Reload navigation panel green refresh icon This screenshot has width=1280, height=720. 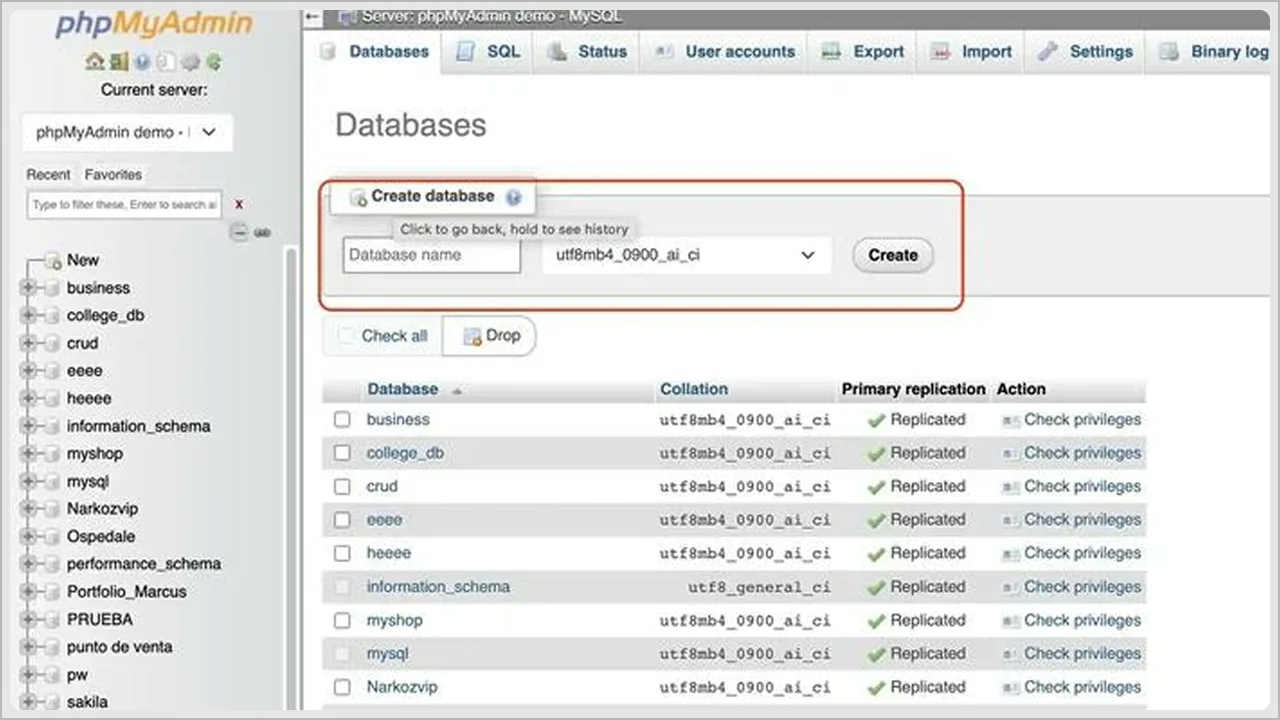point(213,61)
